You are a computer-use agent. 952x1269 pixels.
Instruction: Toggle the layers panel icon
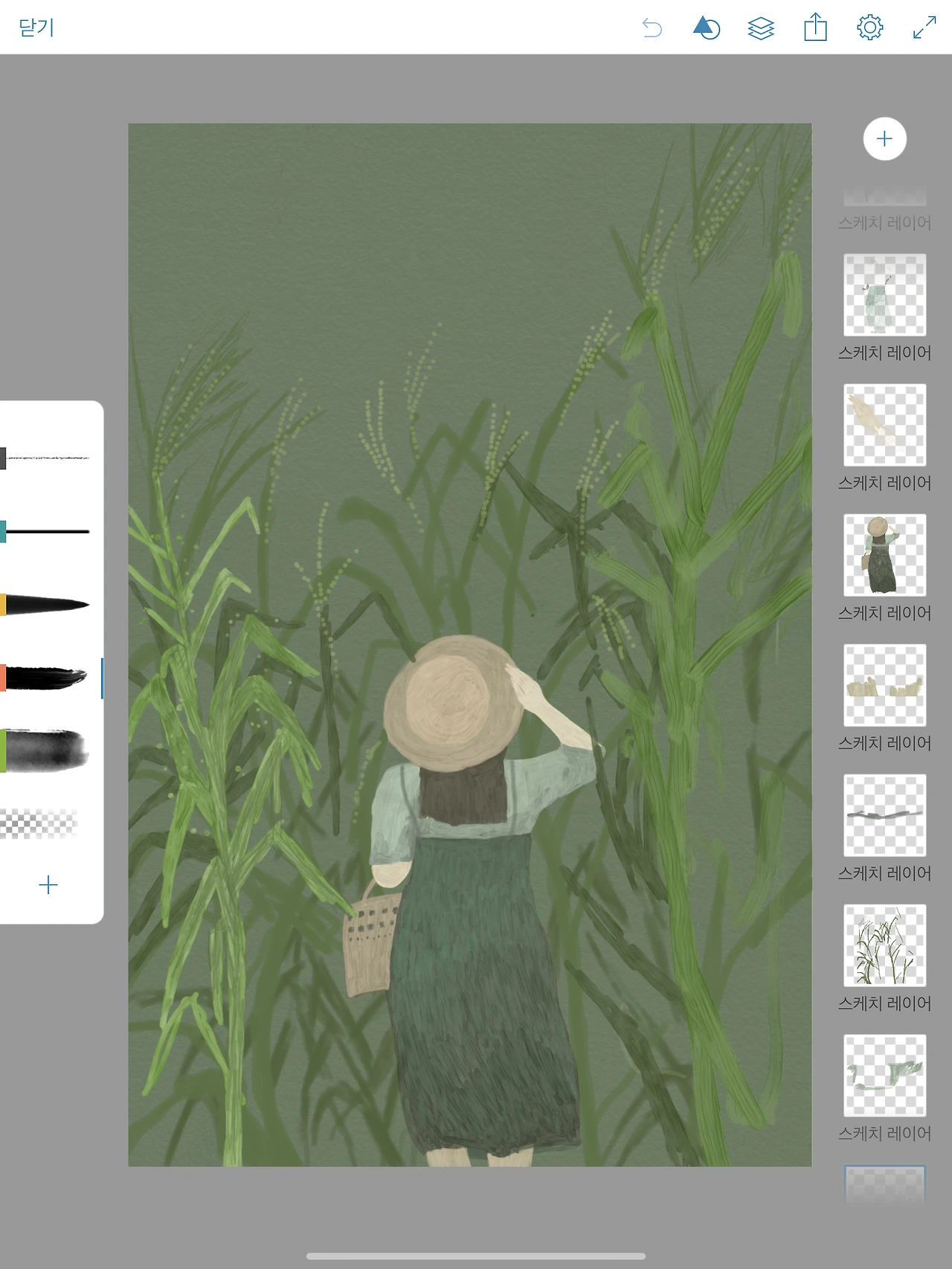pyautogui.click(x=761, y=28)
